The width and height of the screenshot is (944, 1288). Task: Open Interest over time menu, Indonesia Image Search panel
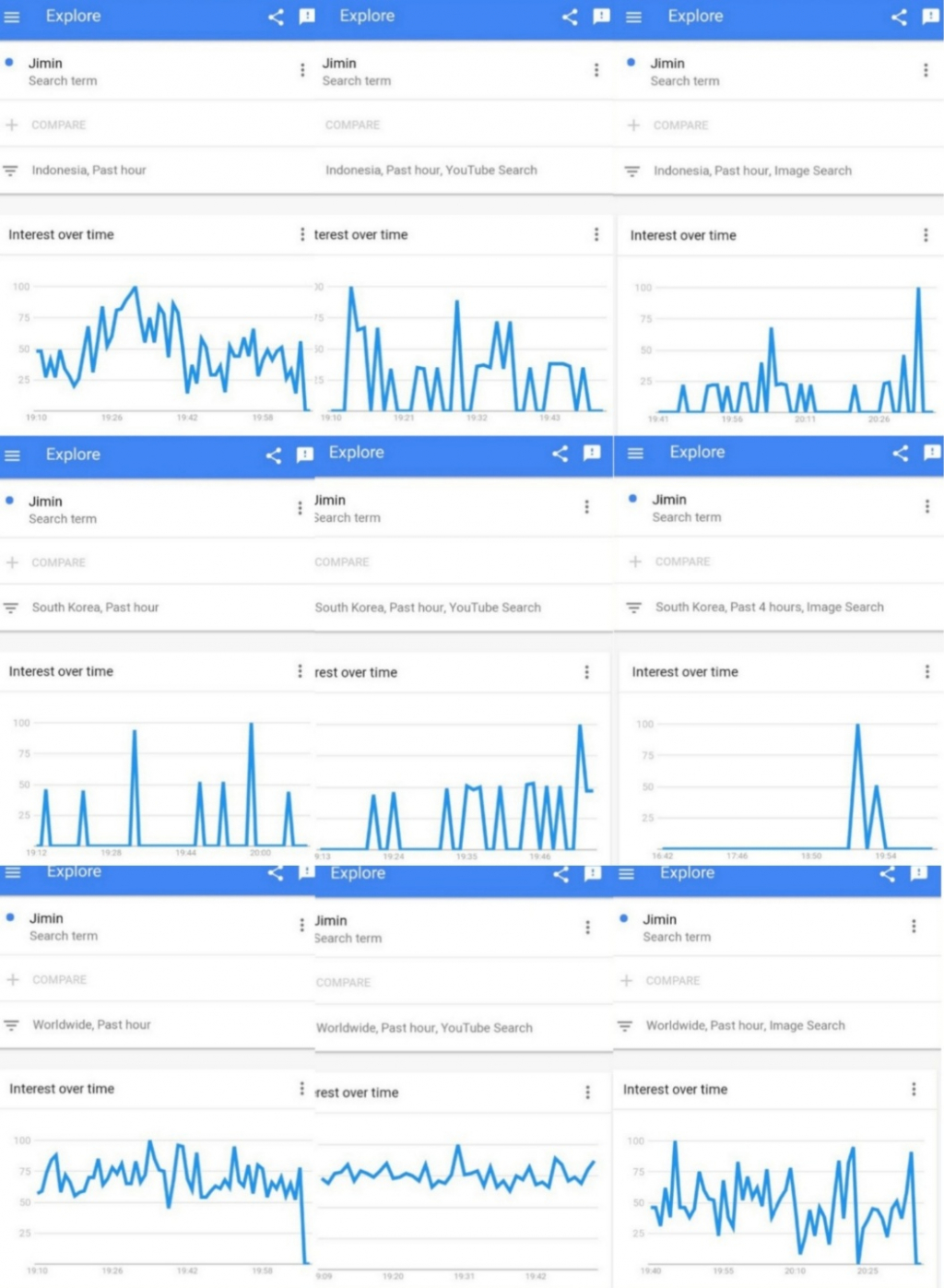coord(926,235)
